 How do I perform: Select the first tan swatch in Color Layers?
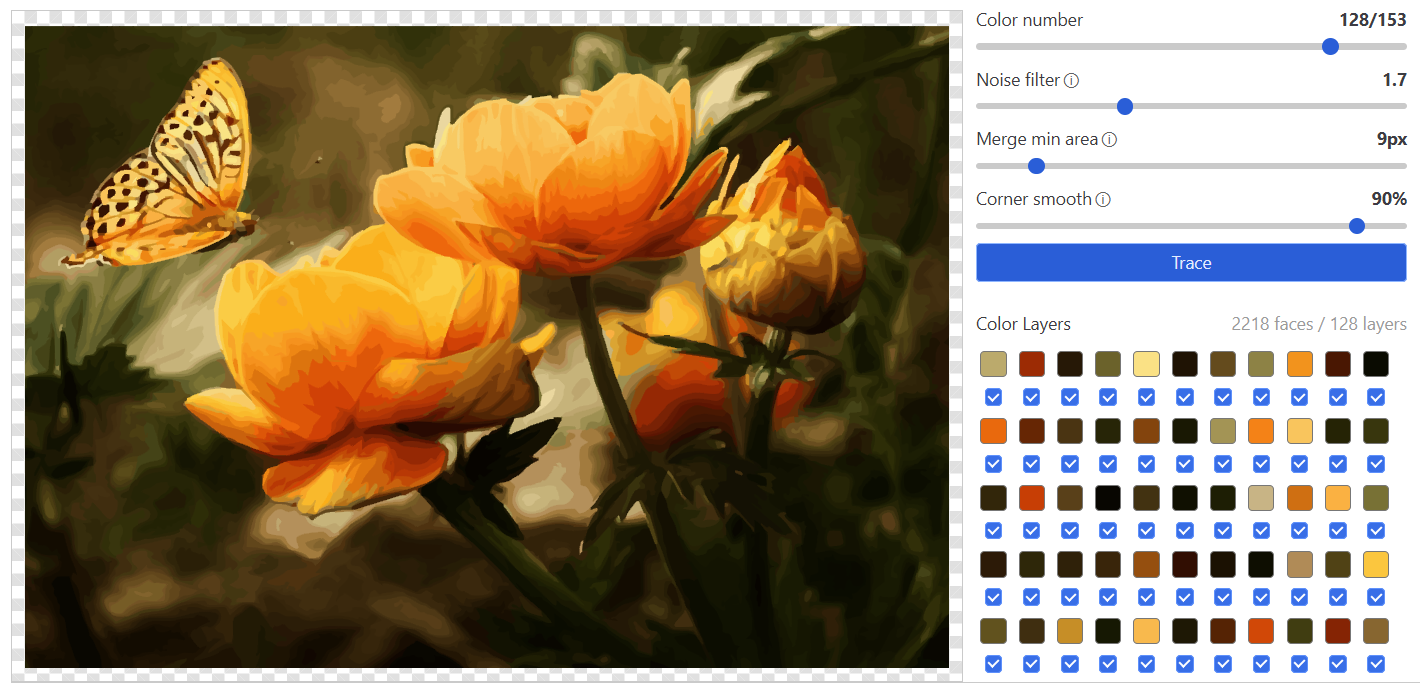tap(993, 364)
